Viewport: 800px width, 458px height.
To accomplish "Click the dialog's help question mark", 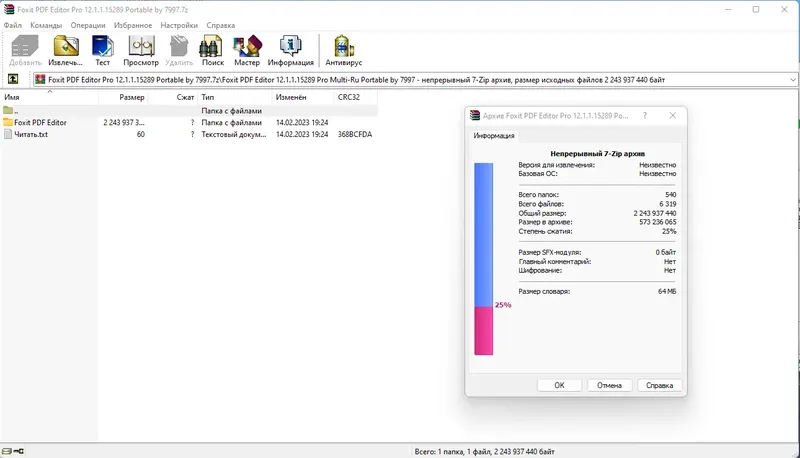I will pos(645,116).
